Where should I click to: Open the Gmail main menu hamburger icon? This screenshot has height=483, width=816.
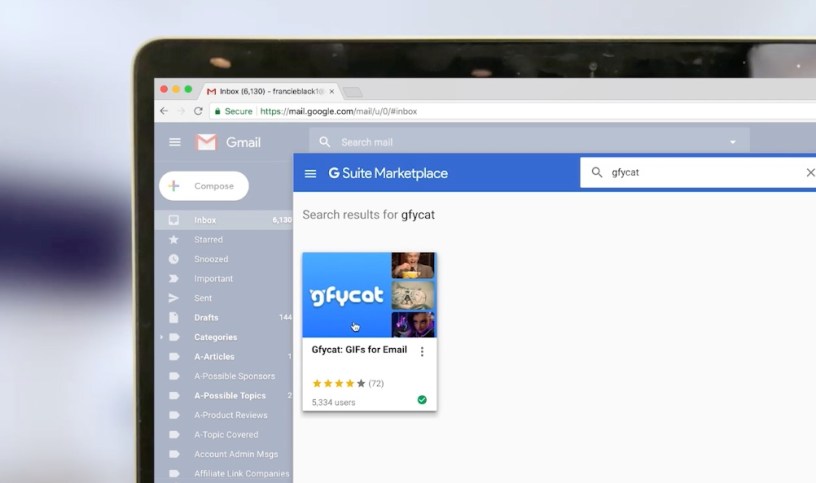point(175,142)
